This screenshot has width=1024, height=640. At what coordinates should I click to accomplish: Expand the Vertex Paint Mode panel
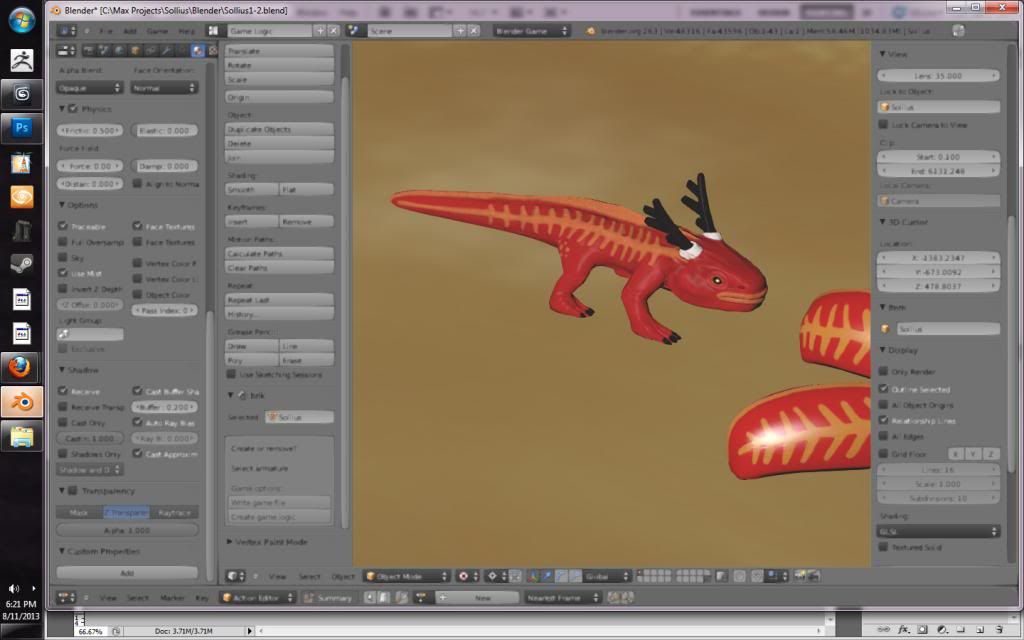(230, 541)
